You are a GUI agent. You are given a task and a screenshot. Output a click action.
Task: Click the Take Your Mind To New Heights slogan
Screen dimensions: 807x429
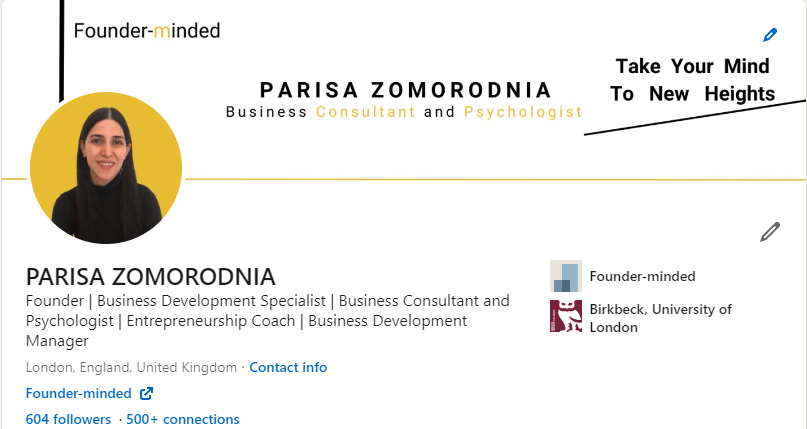pyautogui.click(x=693, y=80)
